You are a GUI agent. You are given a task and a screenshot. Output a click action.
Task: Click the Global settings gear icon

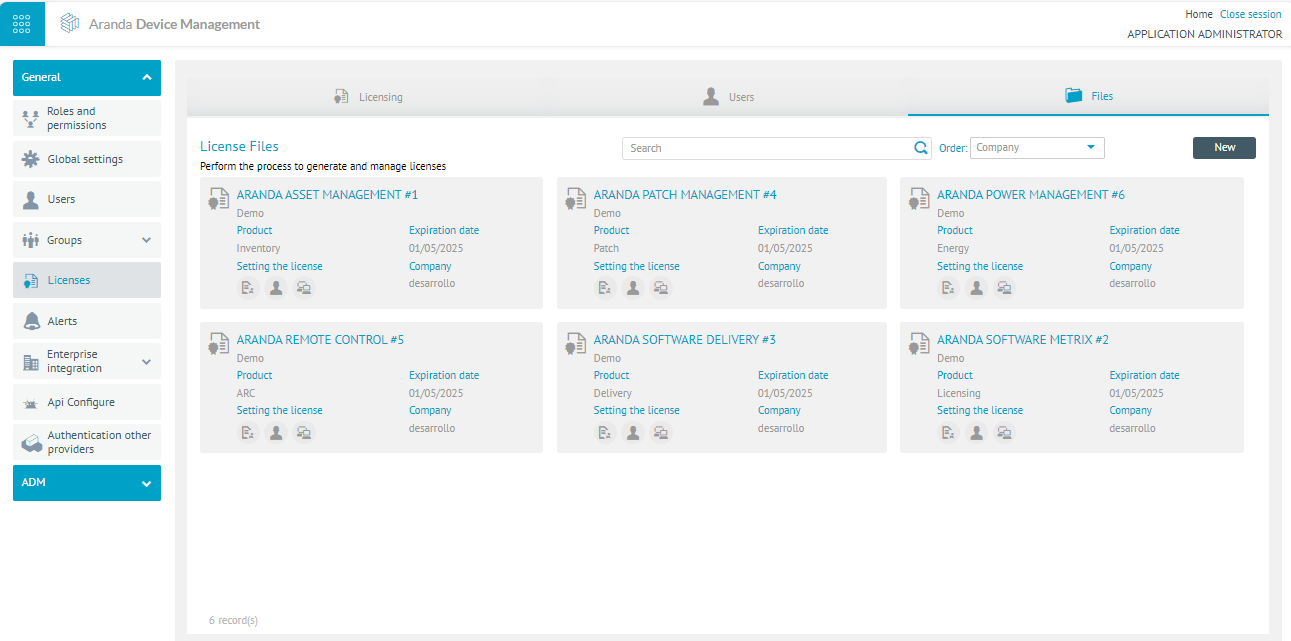coord(30,159)
